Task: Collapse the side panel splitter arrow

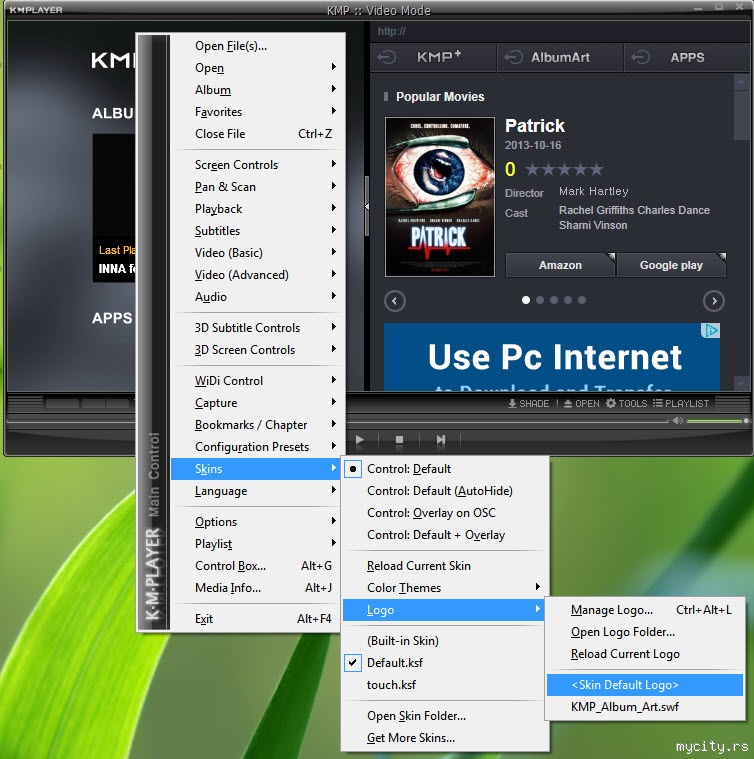Action: [367, 206]
